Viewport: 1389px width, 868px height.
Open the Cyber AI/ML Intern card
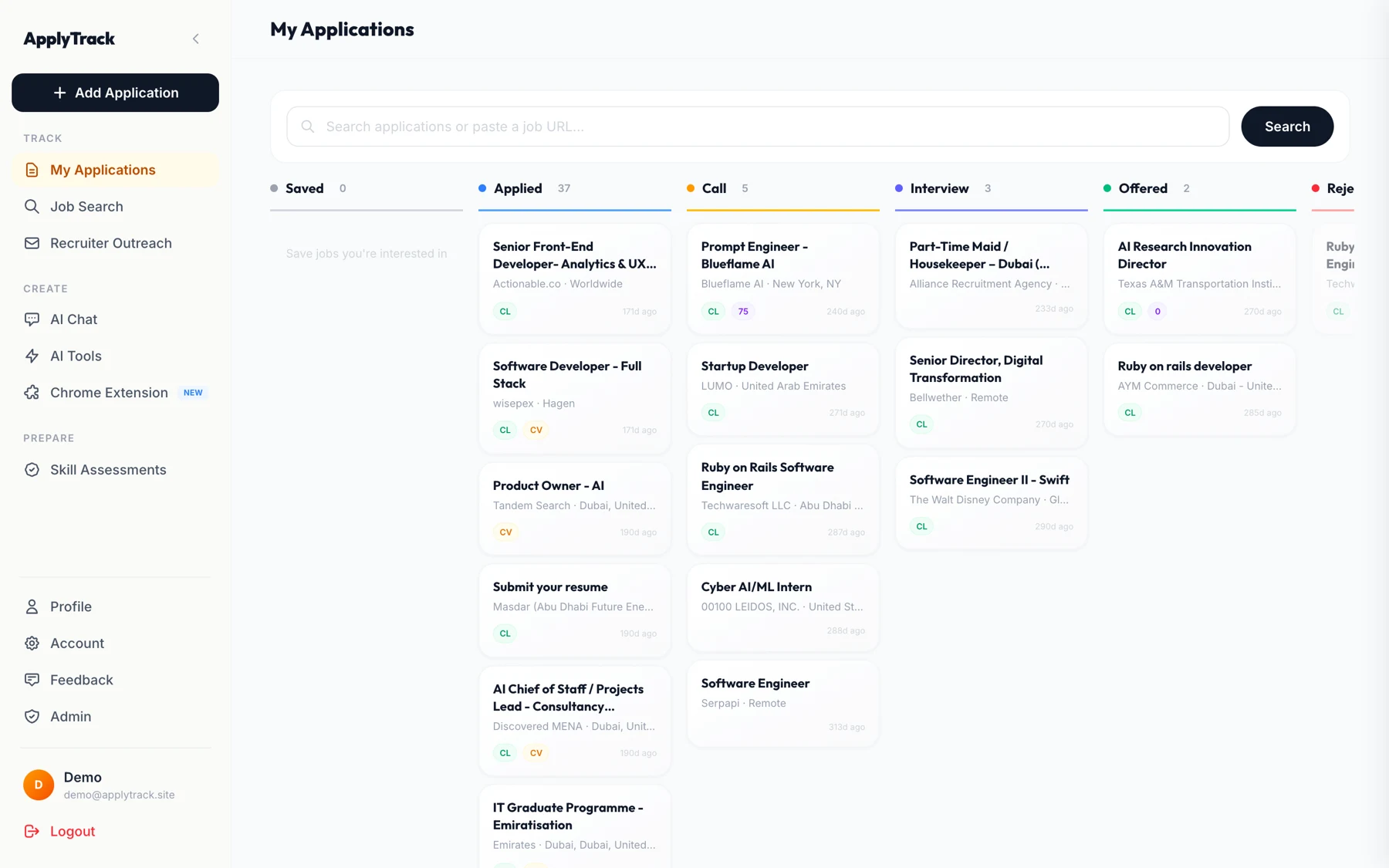tap(783, 608)
